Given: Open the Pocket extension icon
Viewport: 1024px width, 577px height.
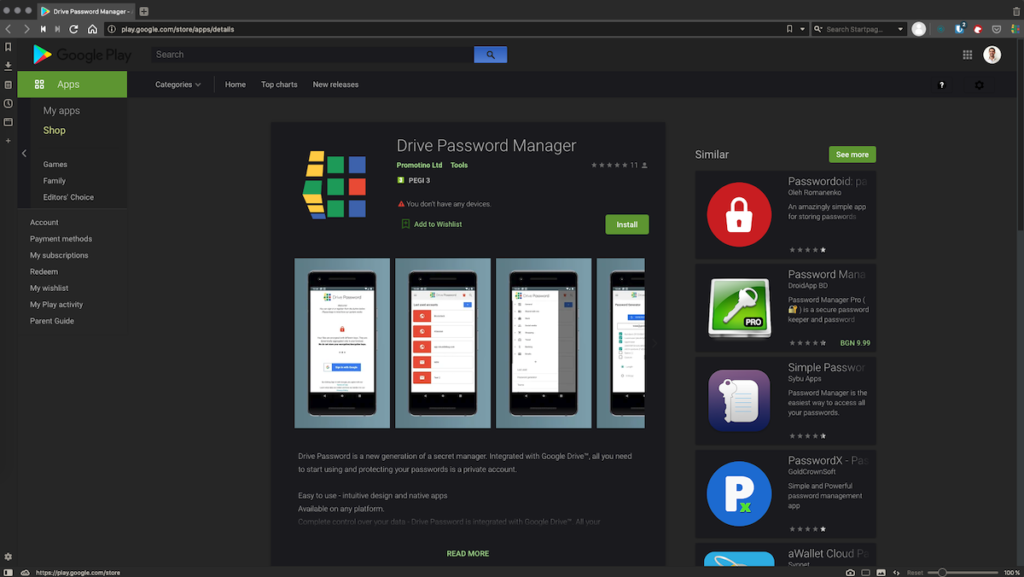Looking at the screenshot, I should [996, 29].
